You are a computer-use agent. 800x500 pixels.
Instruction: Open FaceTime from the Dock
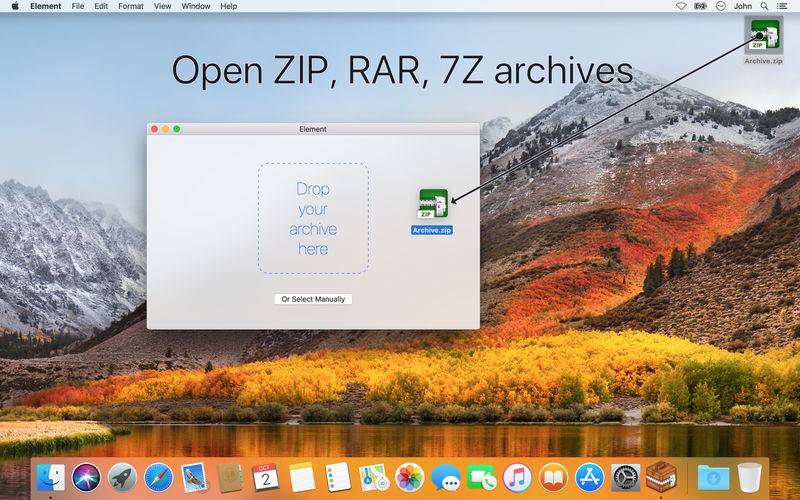tap(481, 478)
